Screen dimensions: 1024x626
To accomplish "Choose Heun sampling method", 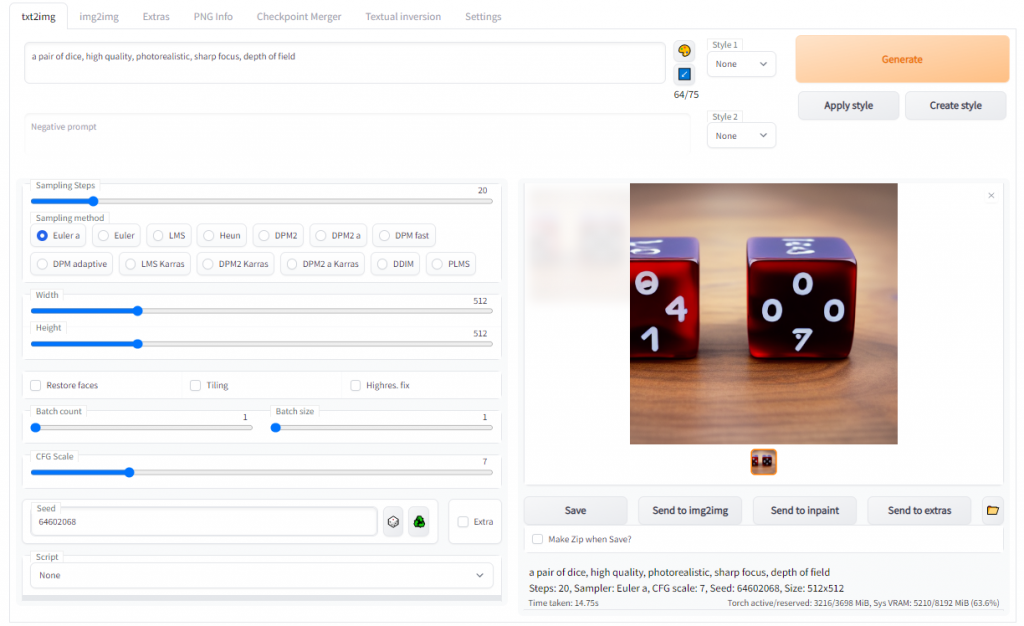I will click(221, 236).
